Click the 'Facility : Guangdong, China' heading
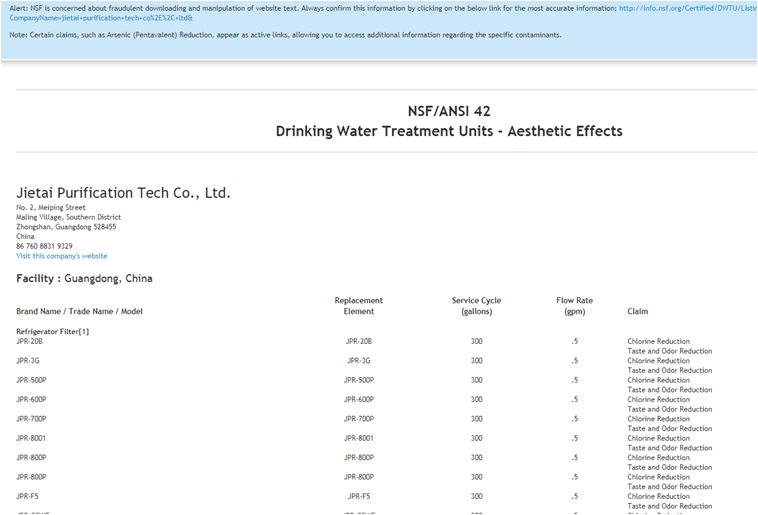This screenshot has width=758, height=515. click(84, 278)
